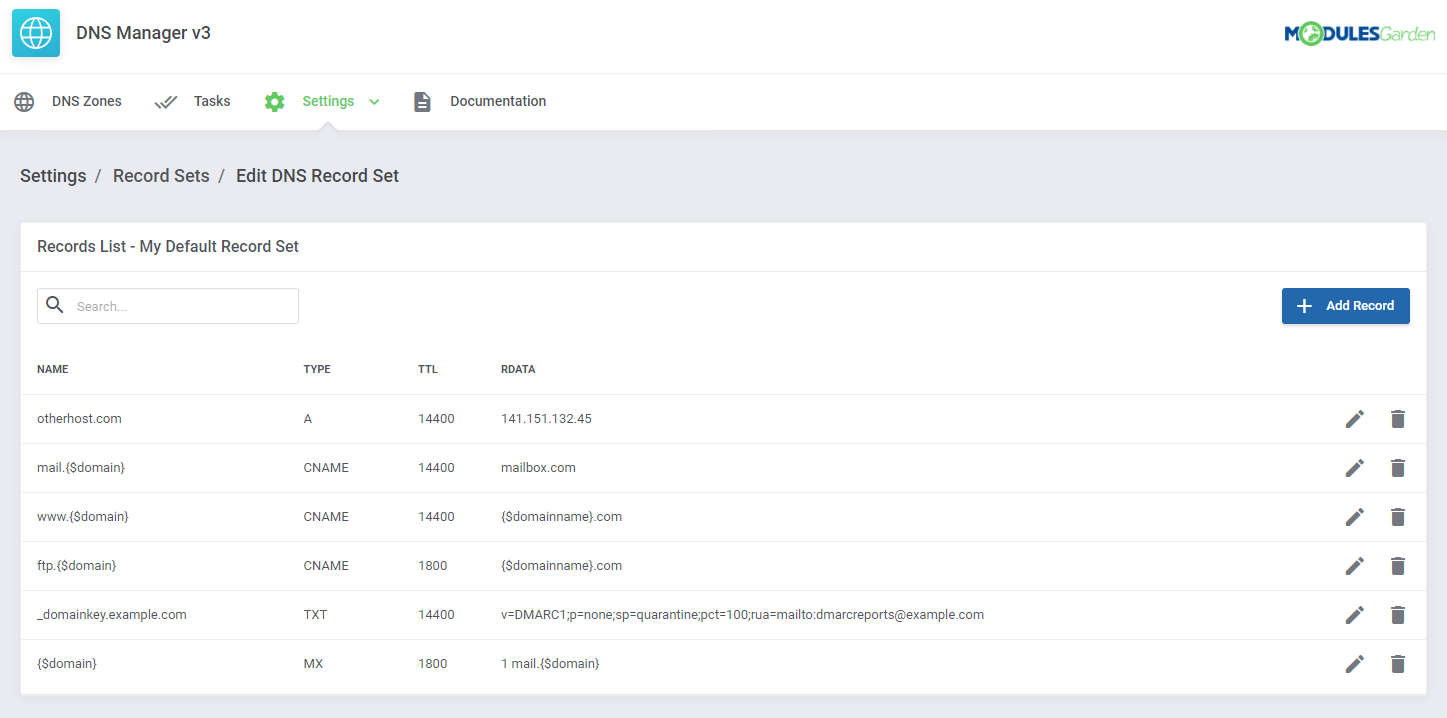This screenshot has height=718, width=1447.
Task: Delete the {$domain} MX record
Action: point(1398,664)
